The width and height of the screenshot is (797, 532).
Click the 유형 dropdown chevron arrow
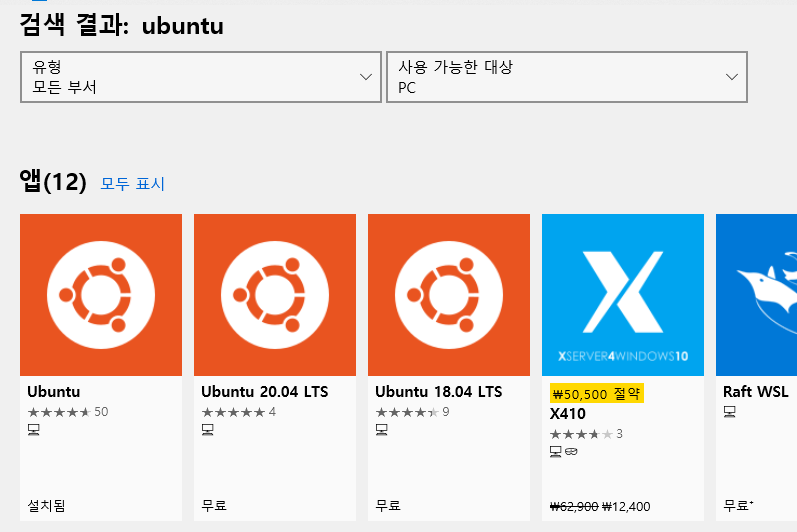(x=365, y=77)
